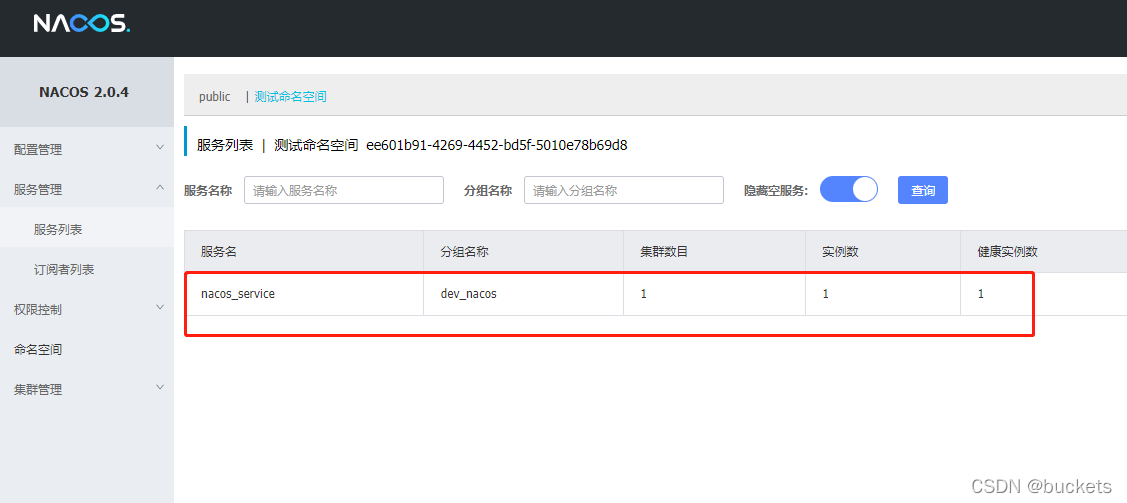This screenshot has width=1127, height=503.
Task: Open 配置管理 in the sidebar
Action: coord(38,149)
